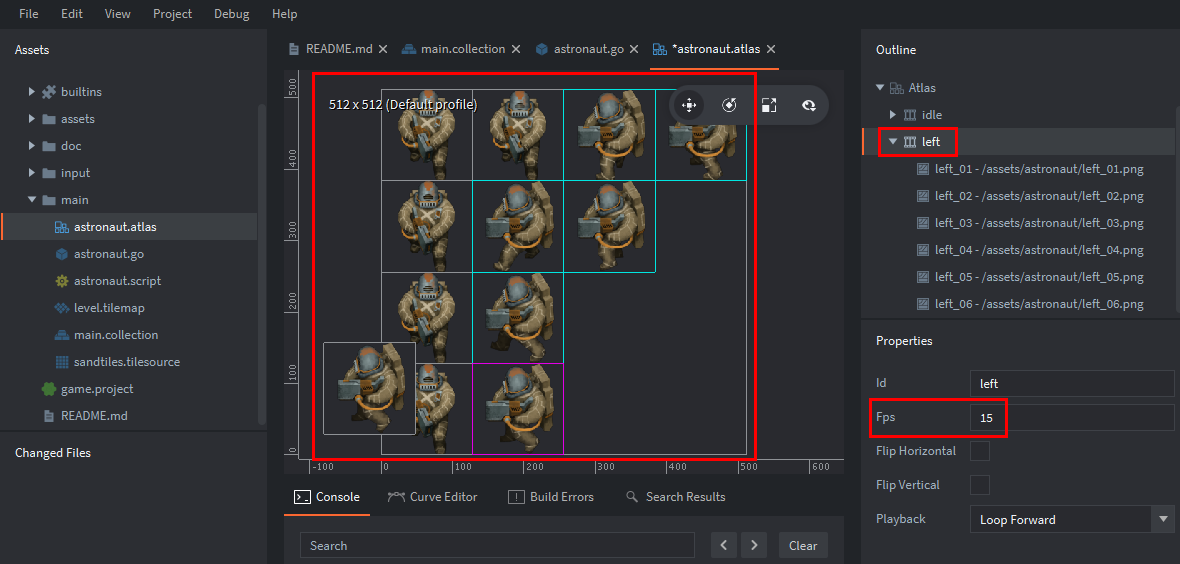The width and height of the screenshot is (1180, 564).
Task: Select the Scale tool in the scene toolbar
Action: [768, 105]
